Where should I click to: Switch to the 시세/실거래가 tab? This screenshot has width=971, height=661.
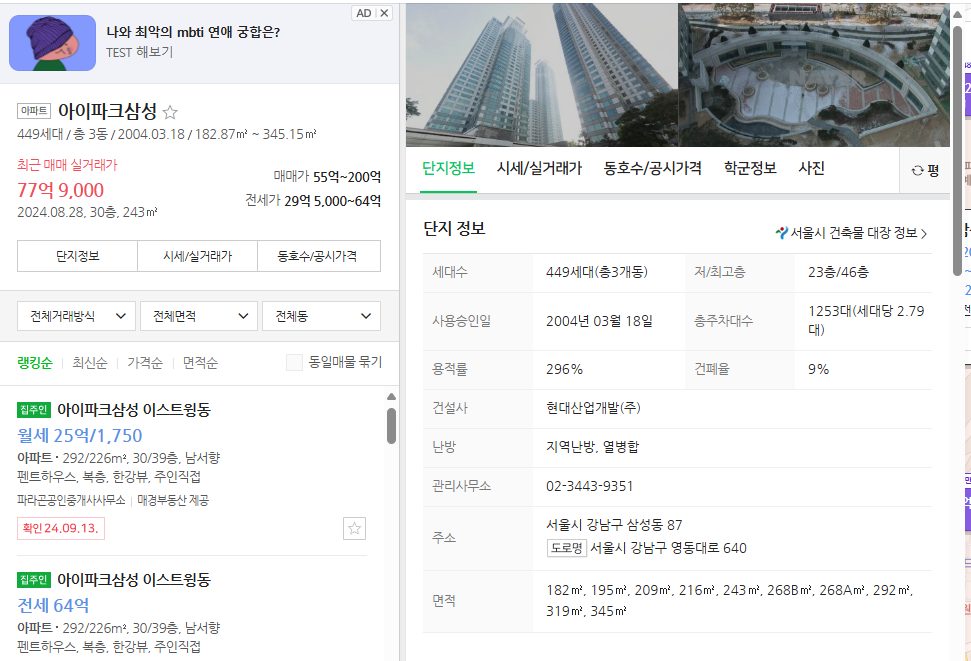coord(539,169)
